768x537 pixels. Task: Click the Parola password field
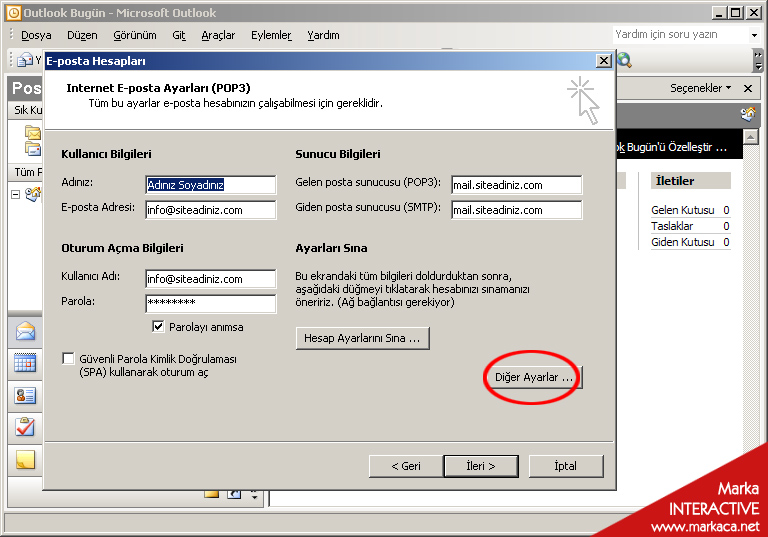click(211, 304)
